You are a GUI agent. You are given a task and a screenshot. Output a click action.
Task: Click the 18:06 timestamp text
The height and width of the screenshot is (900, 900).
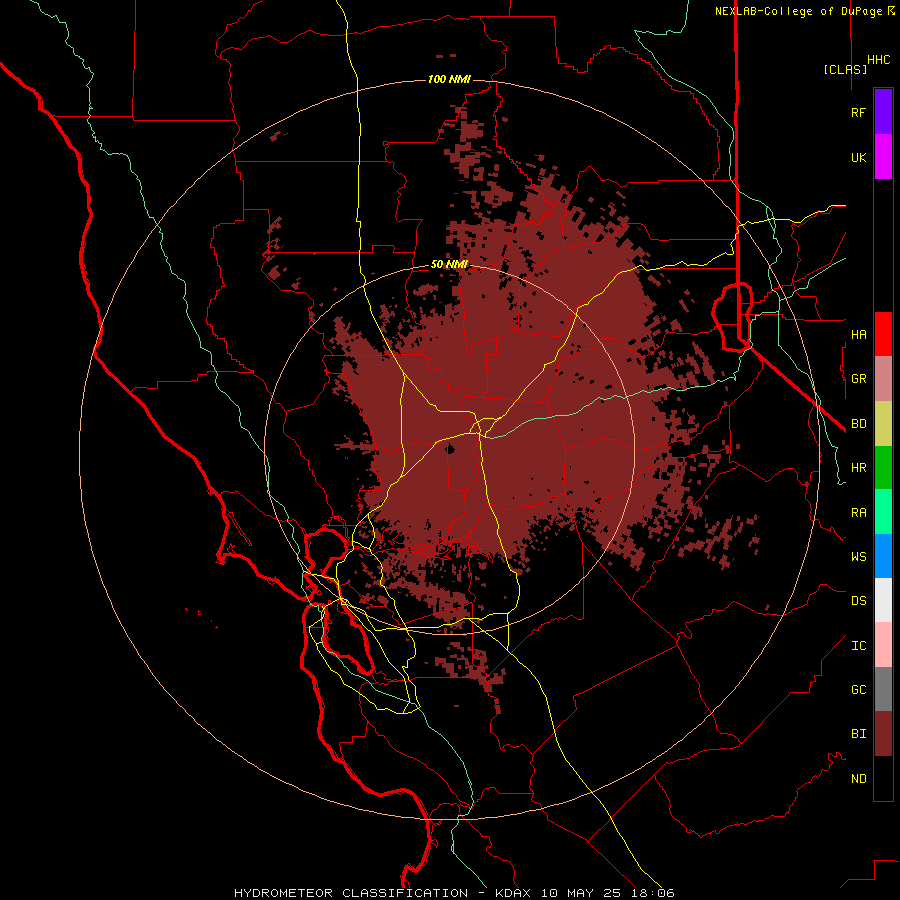pyautogui.click(x=652, y=893)
